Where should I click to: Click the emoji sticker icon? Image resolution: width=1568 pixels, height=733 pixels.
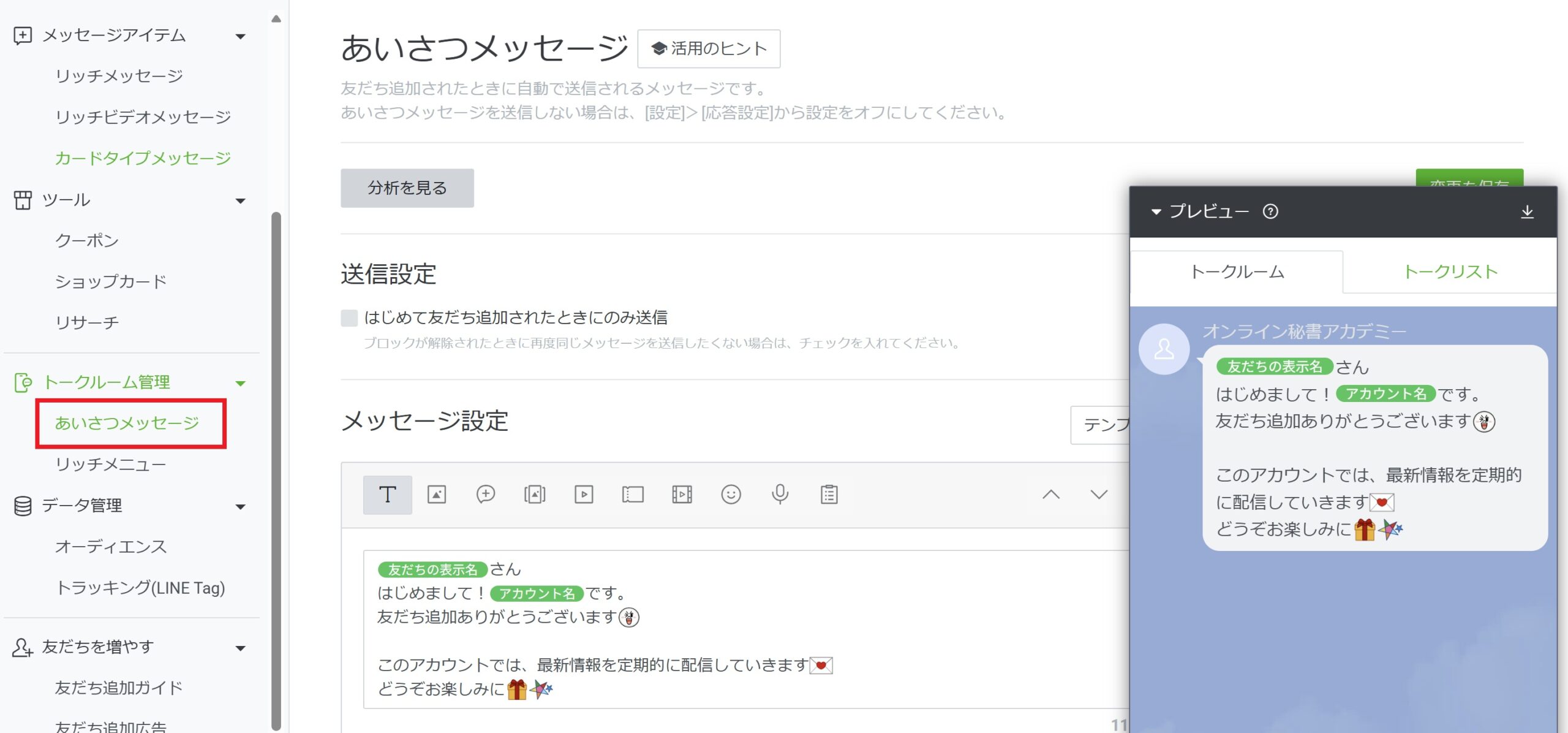point(731,495)
